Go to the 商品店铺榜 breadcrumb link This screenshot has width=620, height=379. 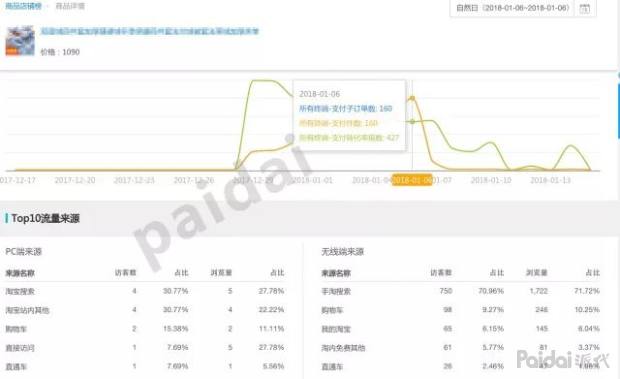[23, 6]
